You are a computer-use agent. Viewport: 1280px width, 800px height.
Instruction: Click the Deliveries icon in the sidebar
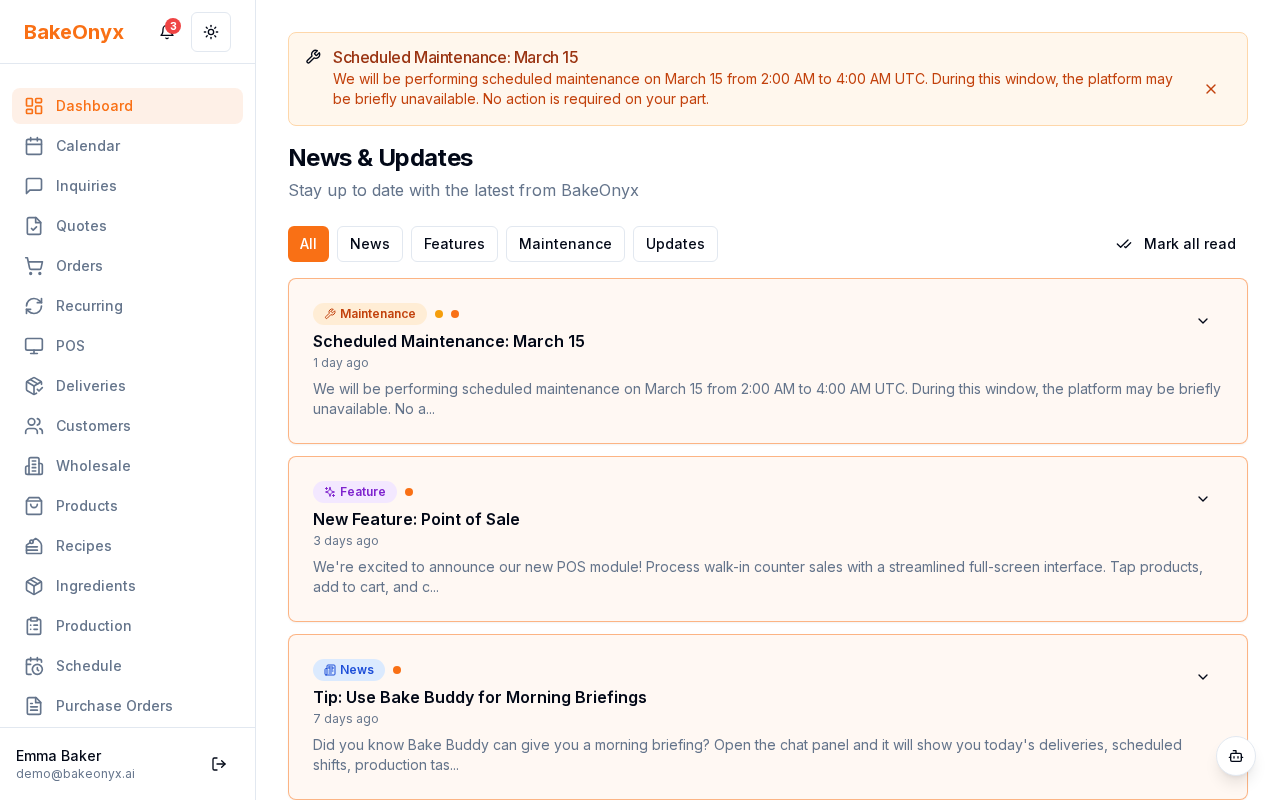click(x=34, y=386)
